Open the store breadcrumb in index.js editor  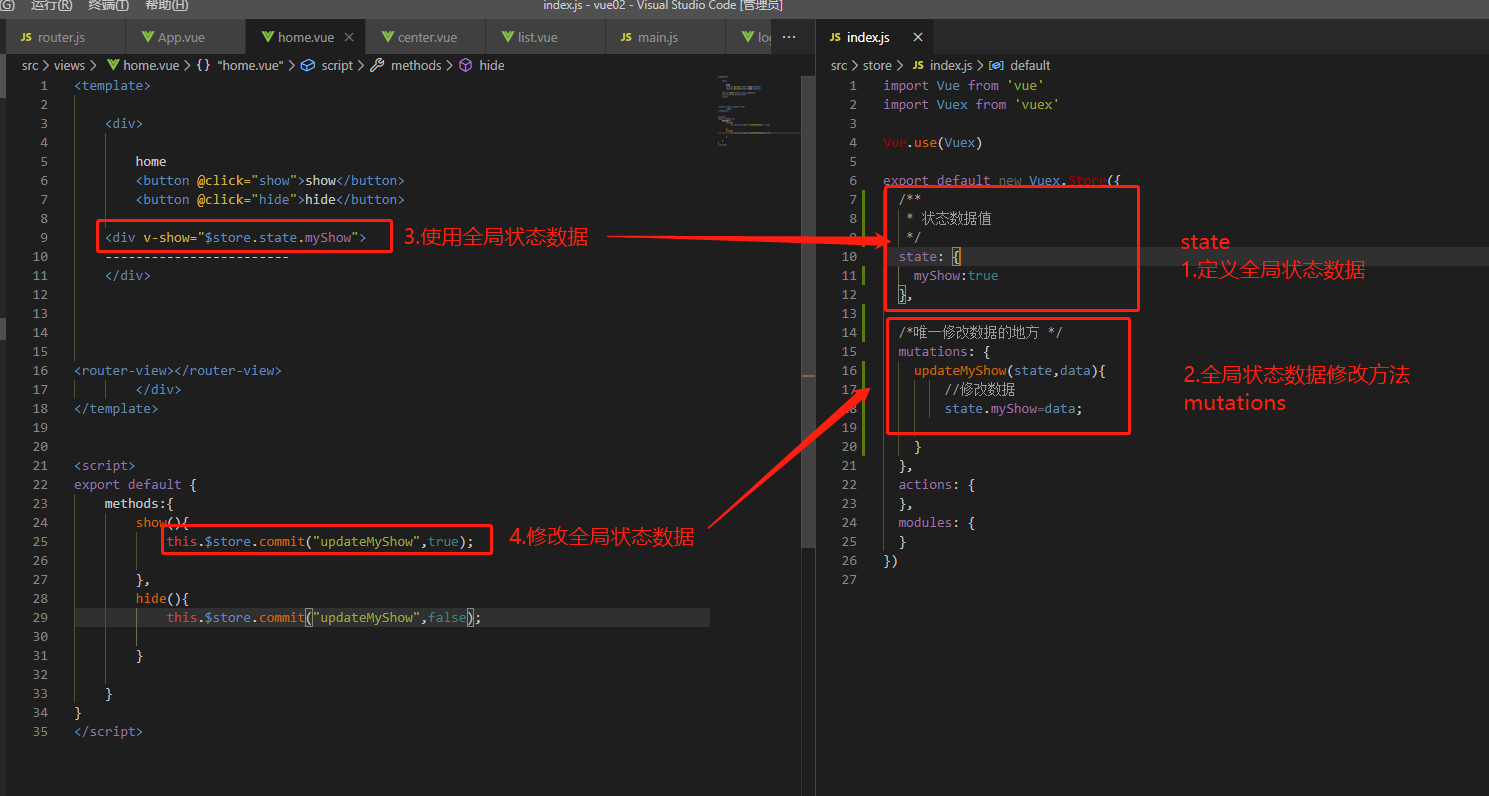point(877,65)
